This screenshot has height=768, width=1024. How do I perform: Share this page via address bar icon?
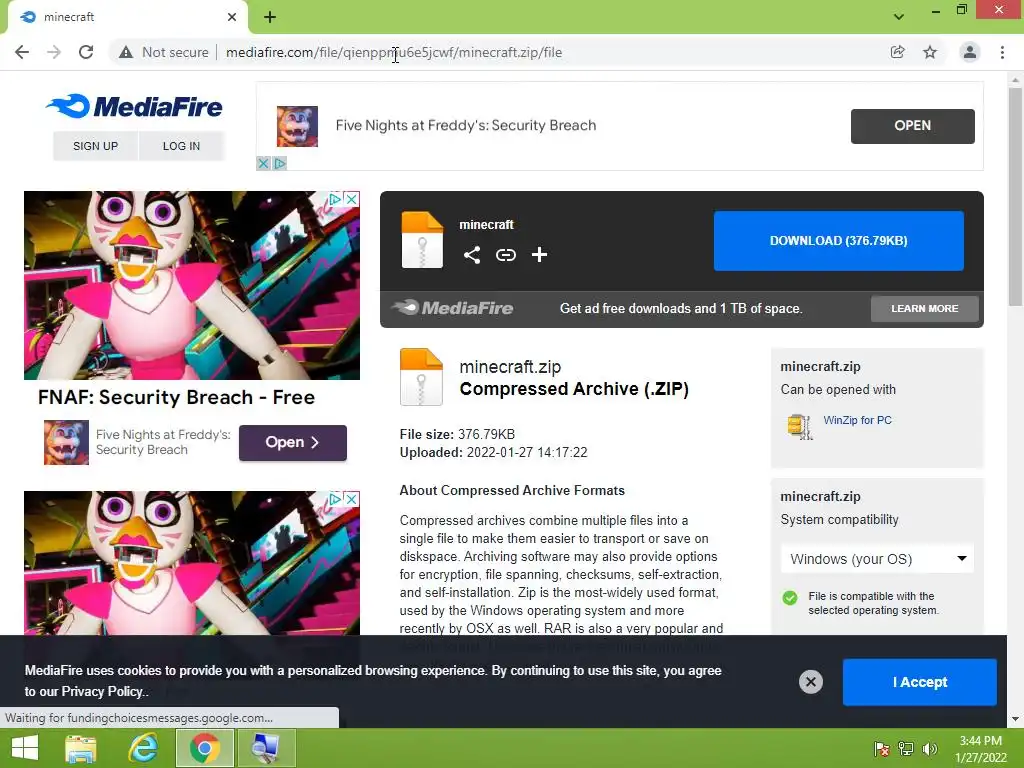pos(897,52)
